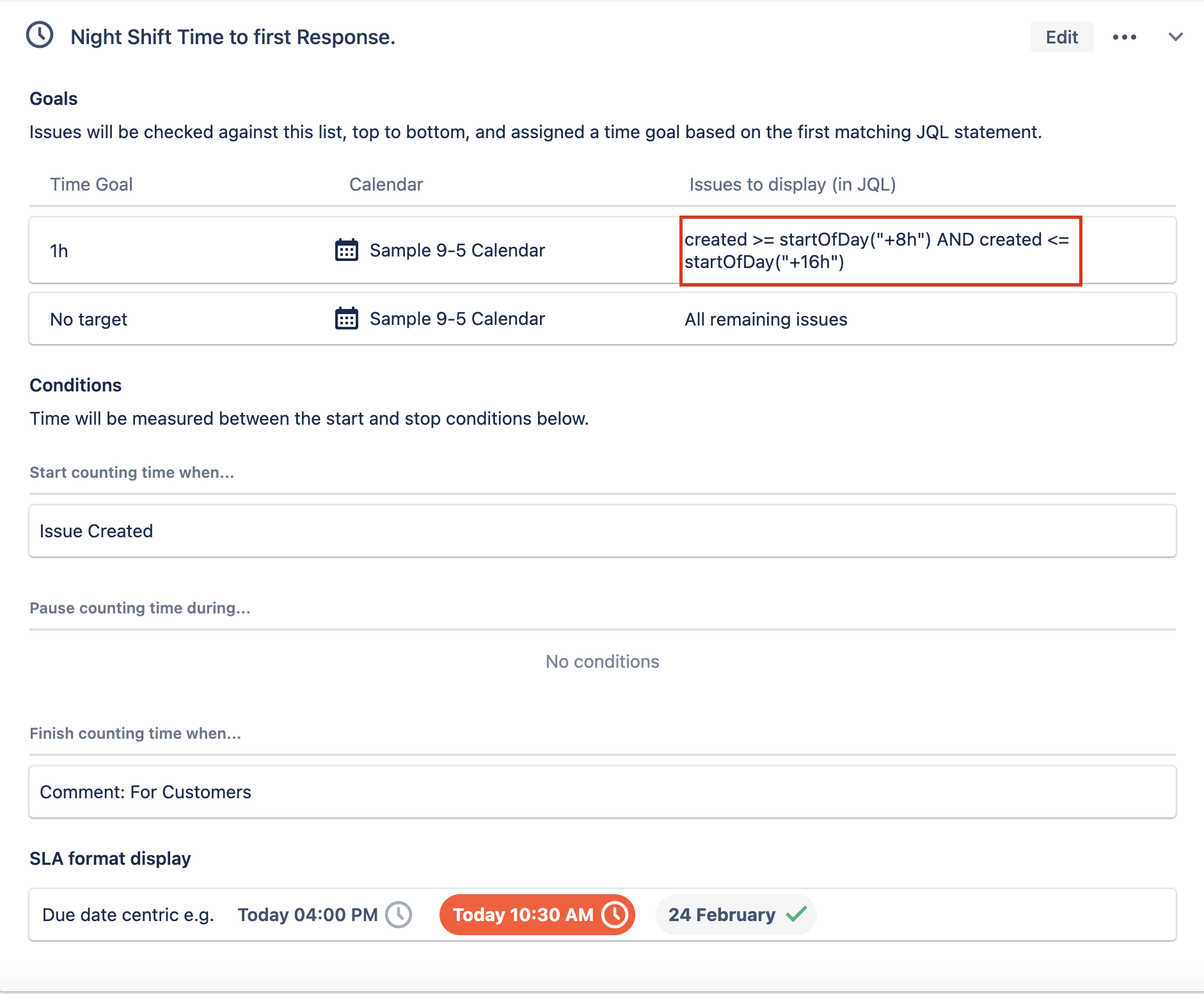Click the green checkmark next to 24 February
Screen dimensions: 1204x994
coord(796,915)
